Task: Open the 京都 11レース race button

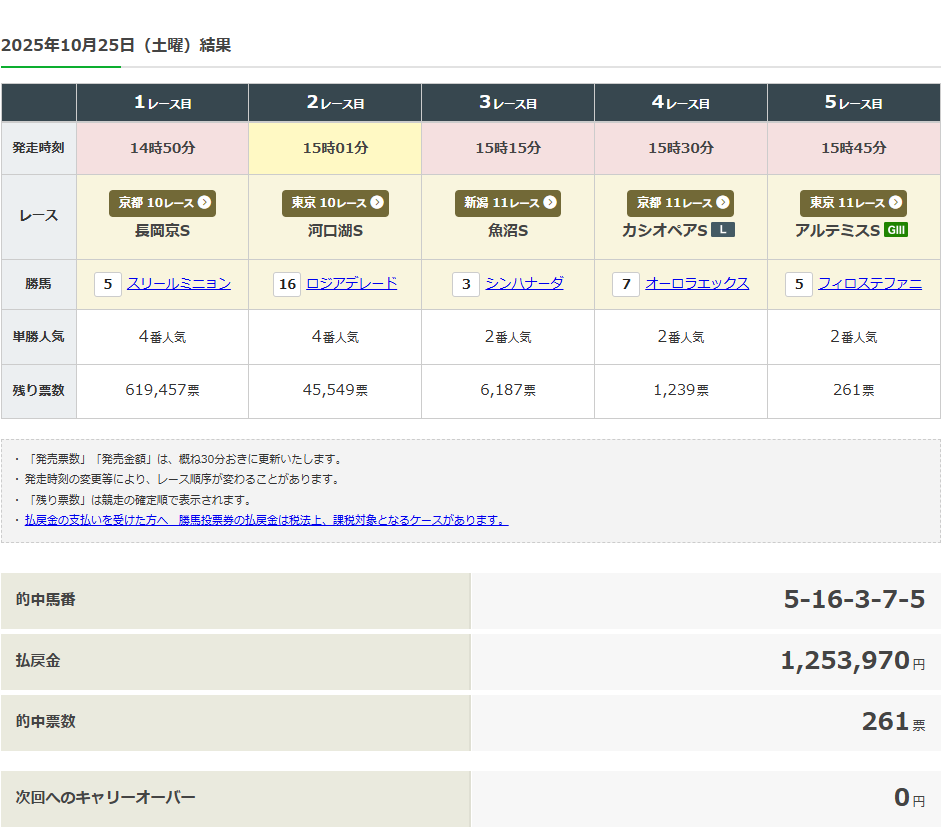Action: (x=680, y=203)
